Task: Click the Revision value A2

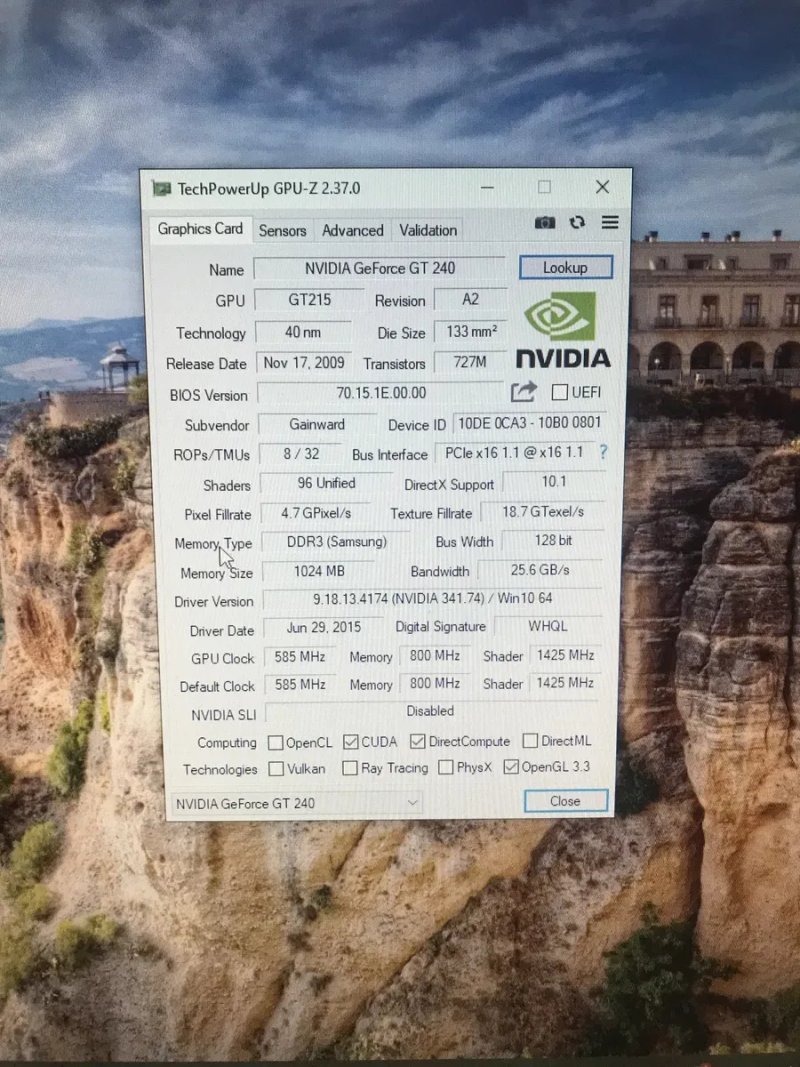Action: (x=470, y=299)
